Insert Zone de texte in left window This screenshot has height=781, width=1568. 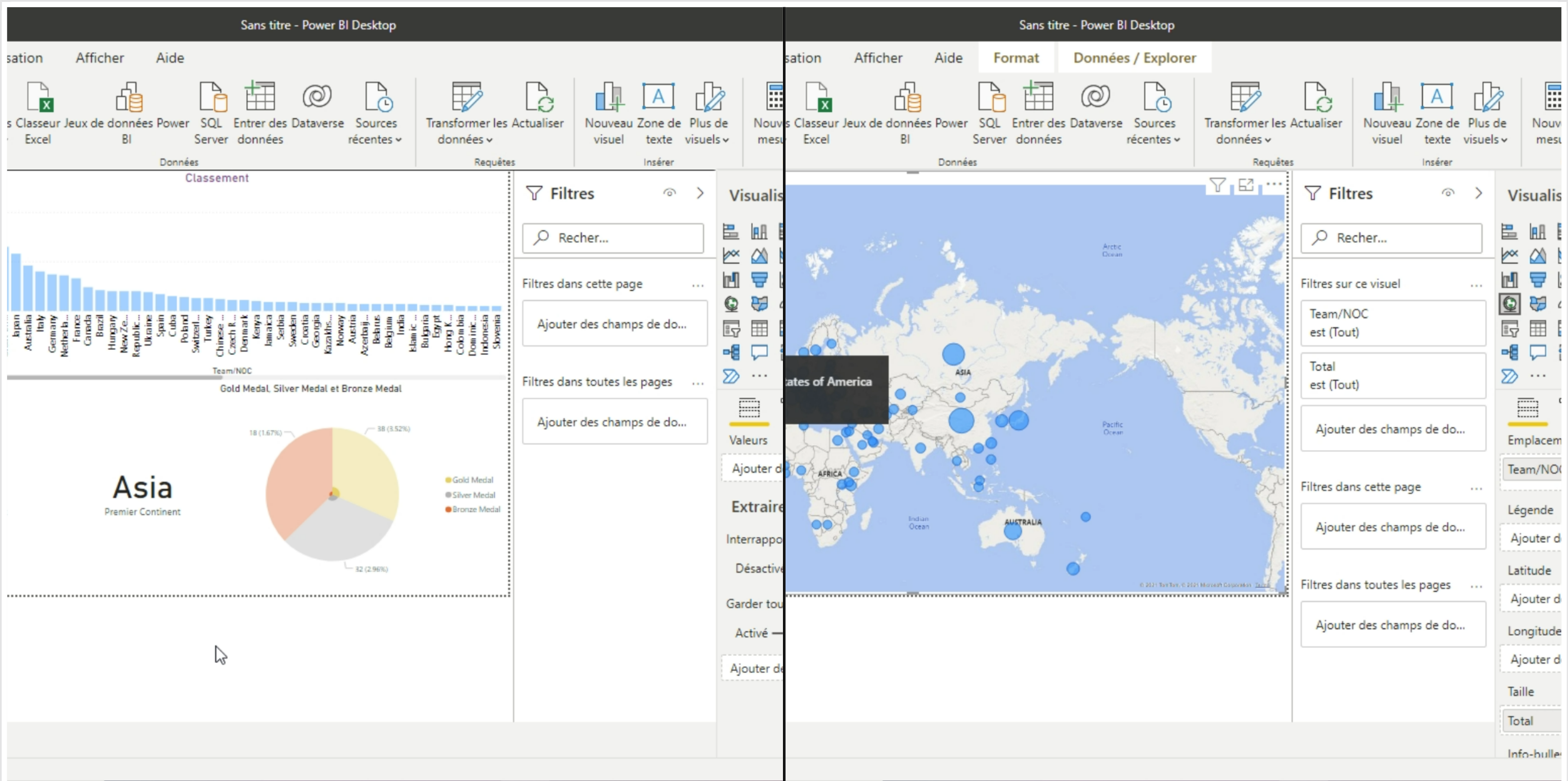click(659, 113)
